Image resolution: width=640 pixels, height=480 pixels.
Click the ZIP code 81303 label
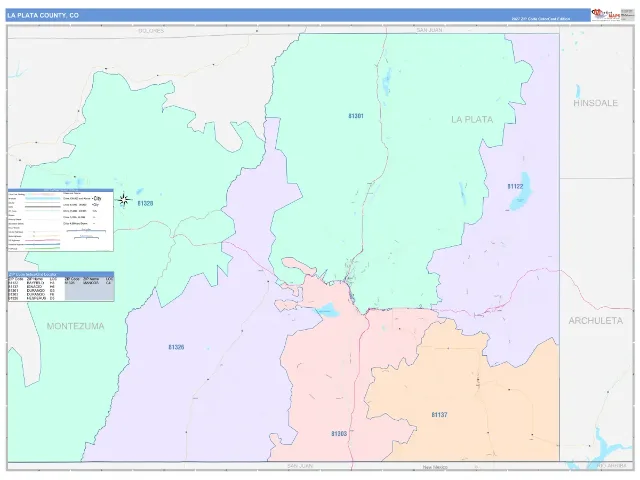339,433
